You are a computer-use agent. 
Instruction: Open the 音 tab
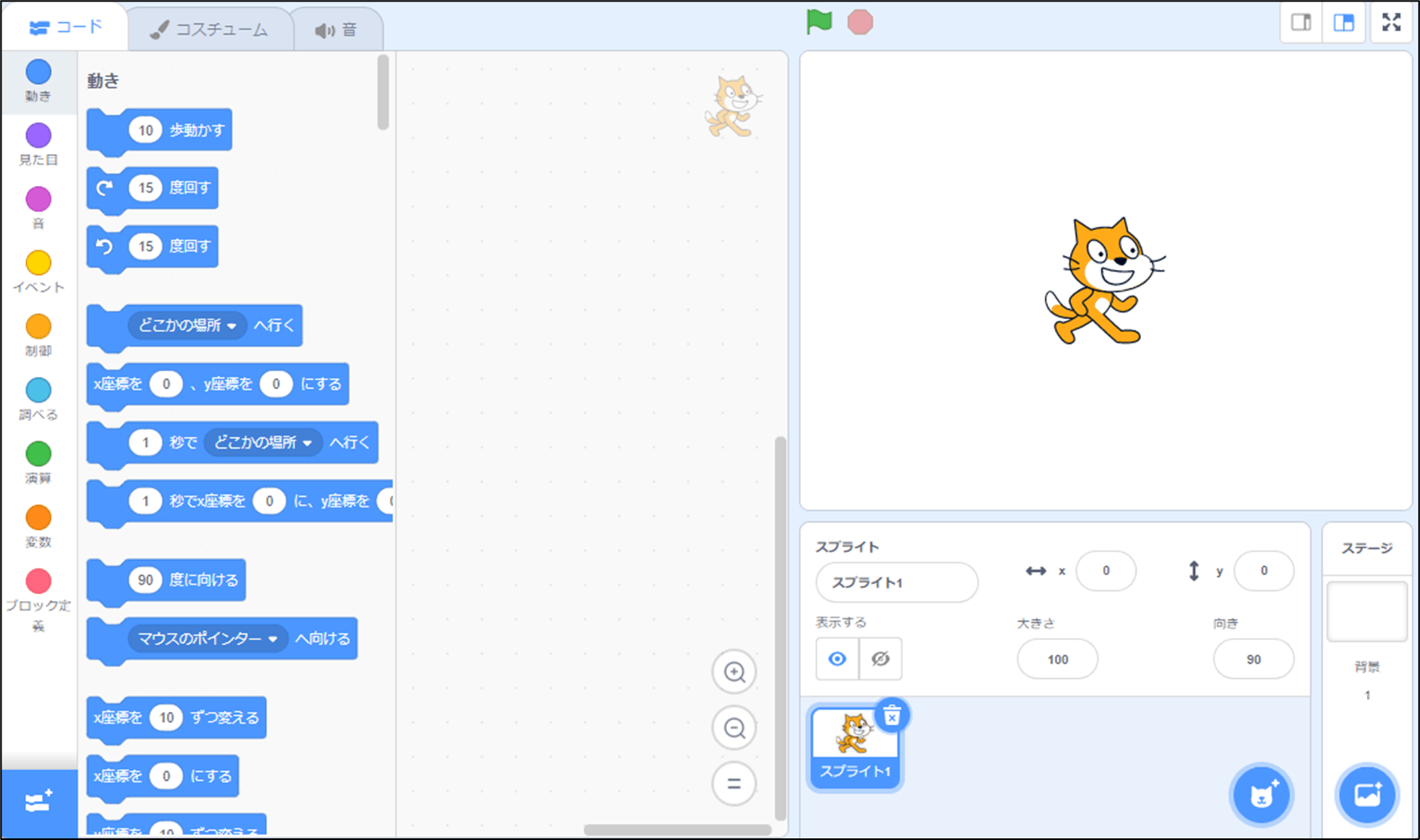336,30
